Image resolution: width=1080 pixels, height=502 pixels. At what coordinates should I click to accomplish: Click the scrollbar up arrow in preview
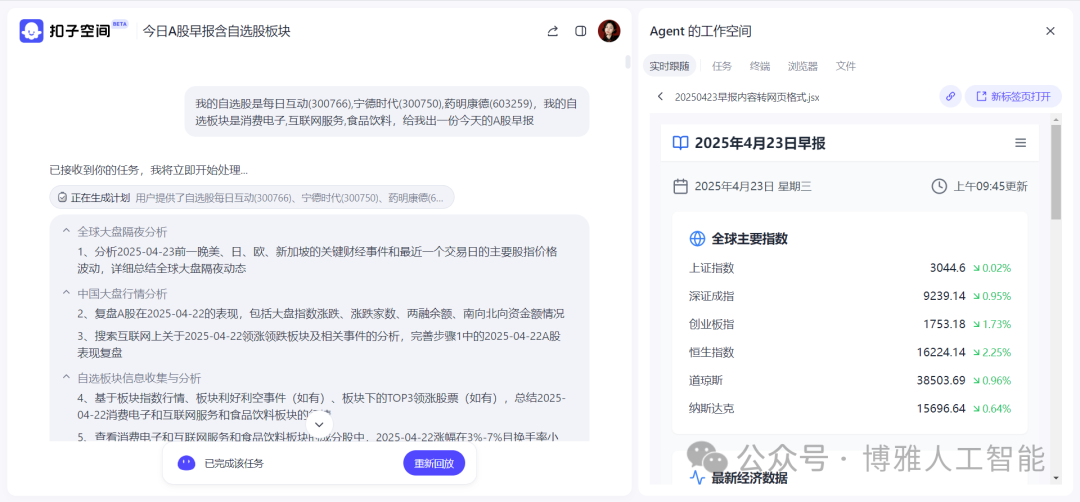click(1057, 119)
